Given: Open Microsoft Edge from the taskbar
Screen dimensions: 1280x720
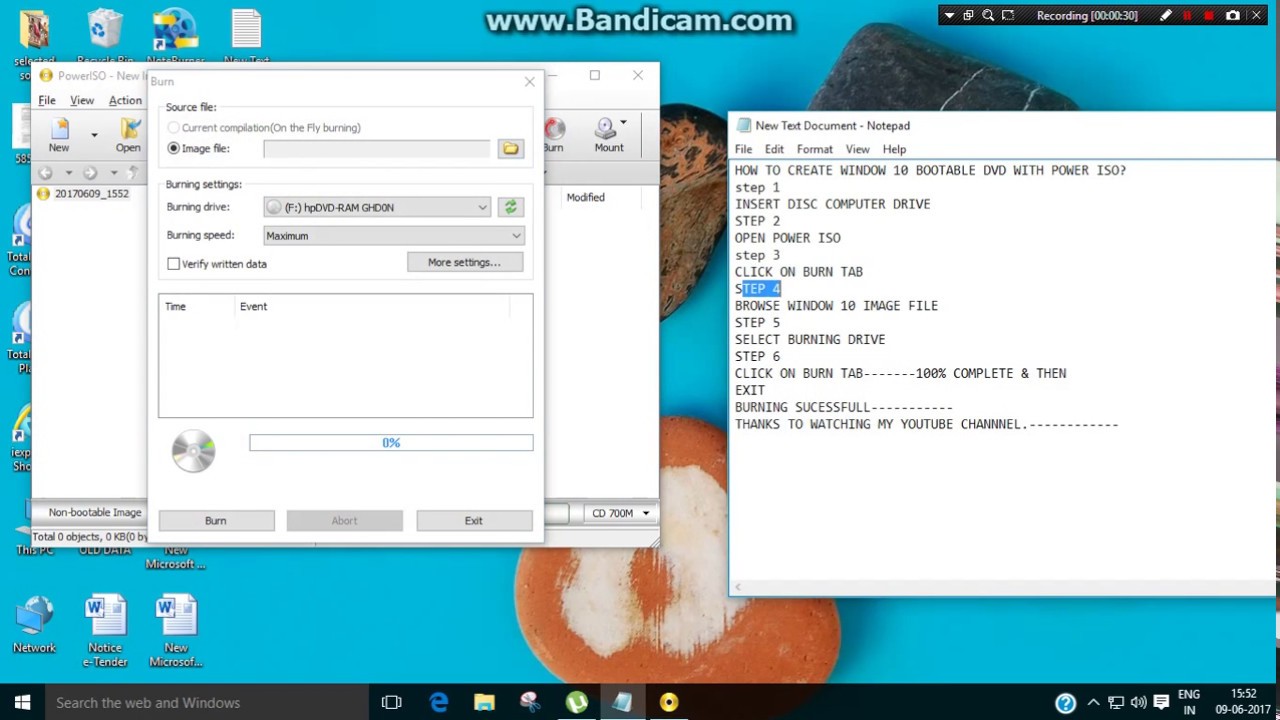Looking at the screenshot, I should coord(438,702).
